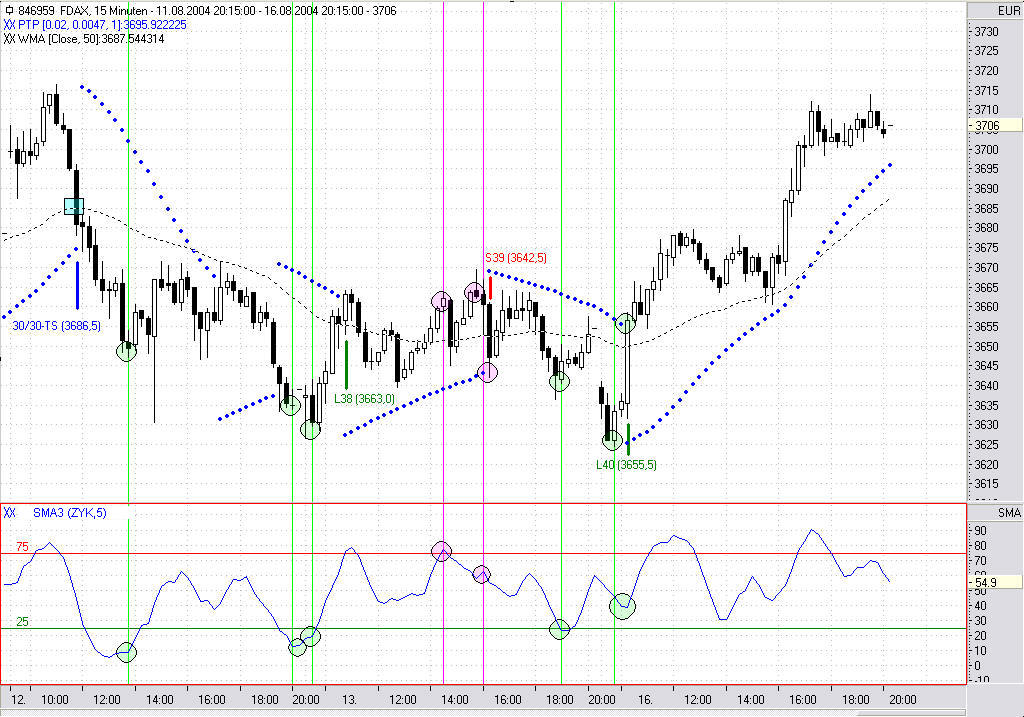1024x717 pixels.
Task: Click the green L40 long entry bar
Action: click(x=628, y=439)
